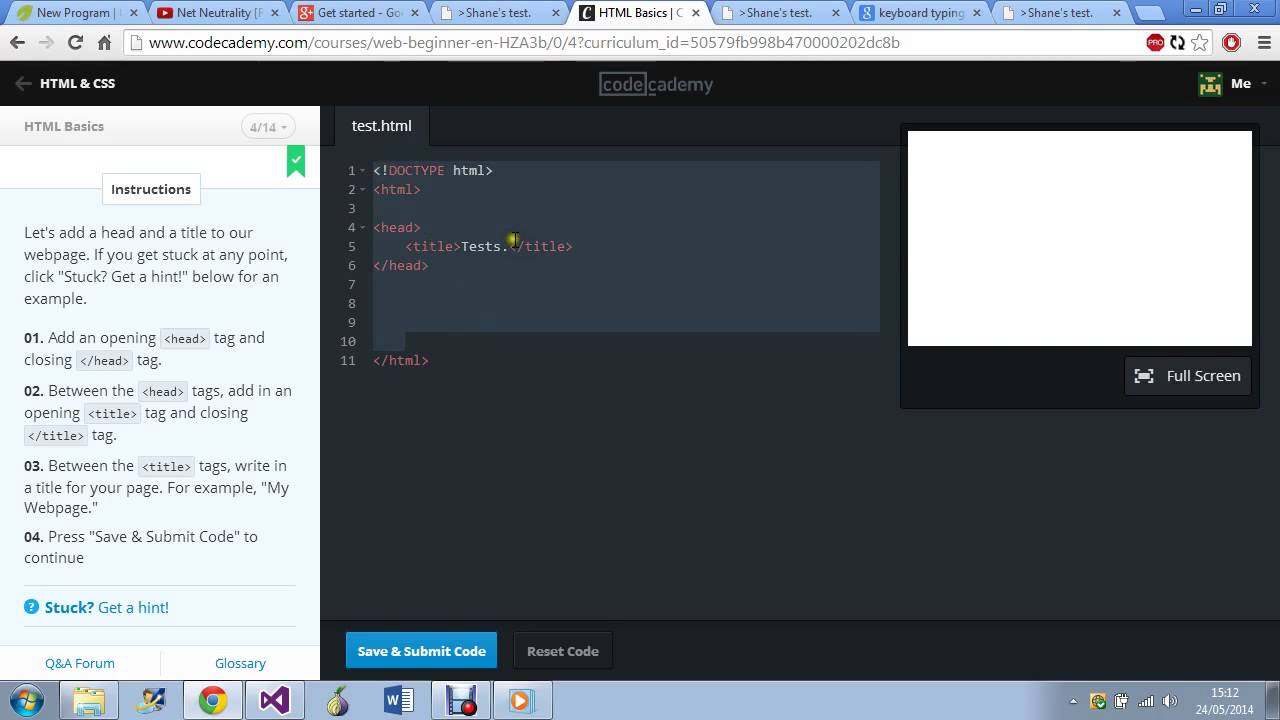Click the white preview pane
1280x720 pixels.
1080,238
